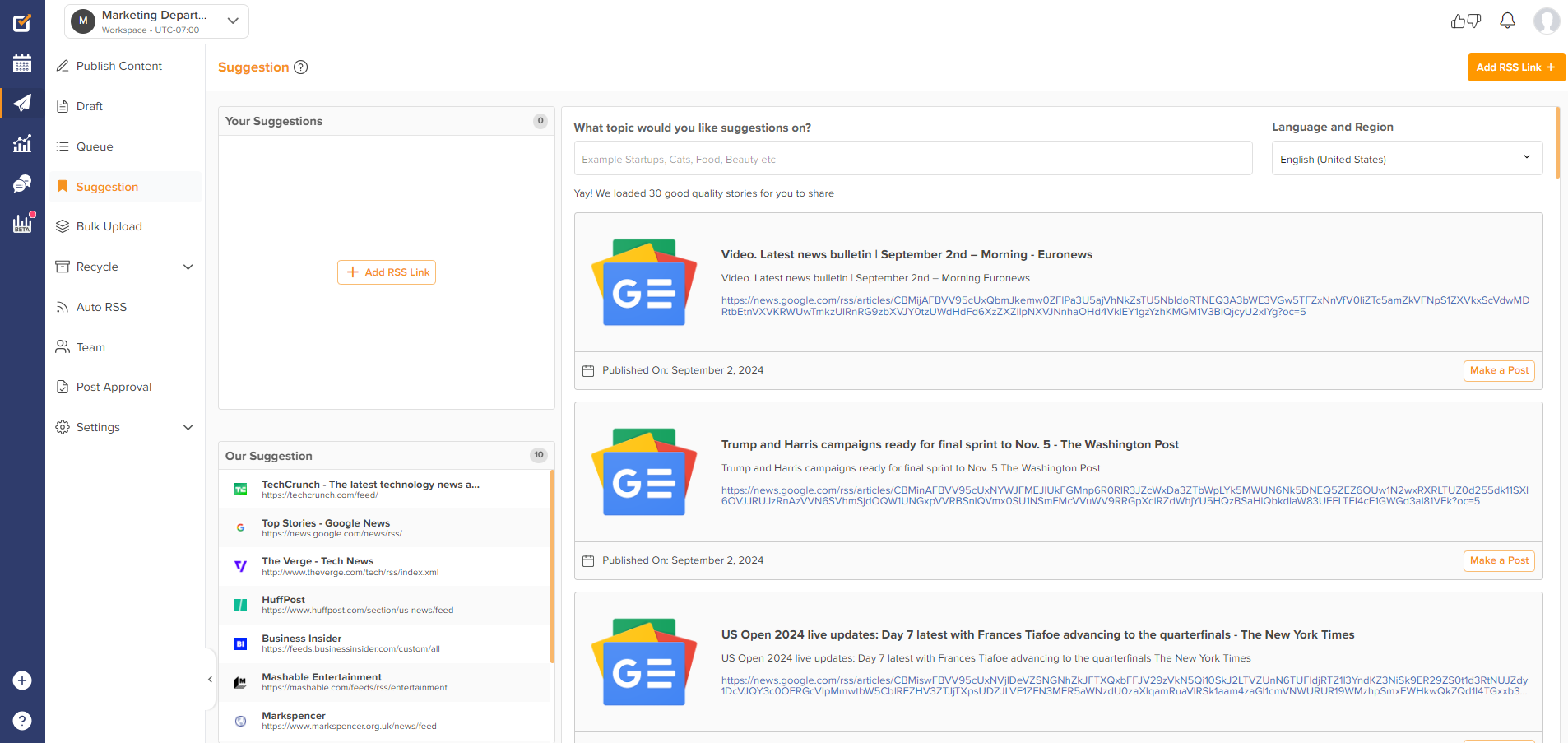Image resolution: width=1568 pixels, height=743 pixels.
Task: Click the topic suggestions input field
Action: click(913, 158)
